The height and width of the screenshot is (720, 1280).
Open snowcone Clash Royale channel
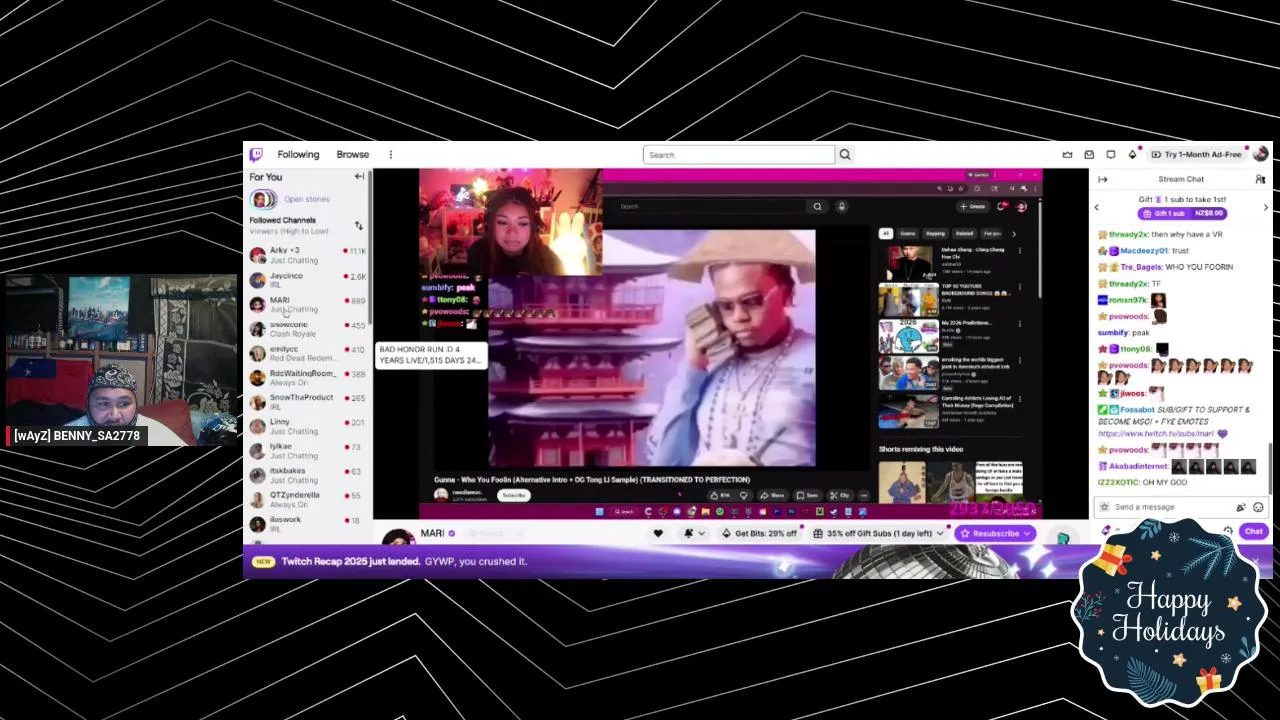pyautogui.click(x=308, y=329)
